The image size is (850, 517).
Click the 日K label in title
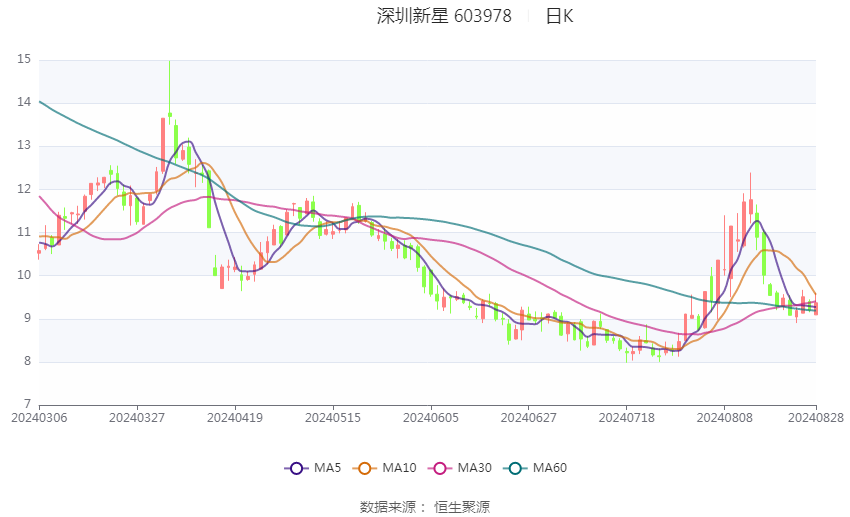pos(559,16)
